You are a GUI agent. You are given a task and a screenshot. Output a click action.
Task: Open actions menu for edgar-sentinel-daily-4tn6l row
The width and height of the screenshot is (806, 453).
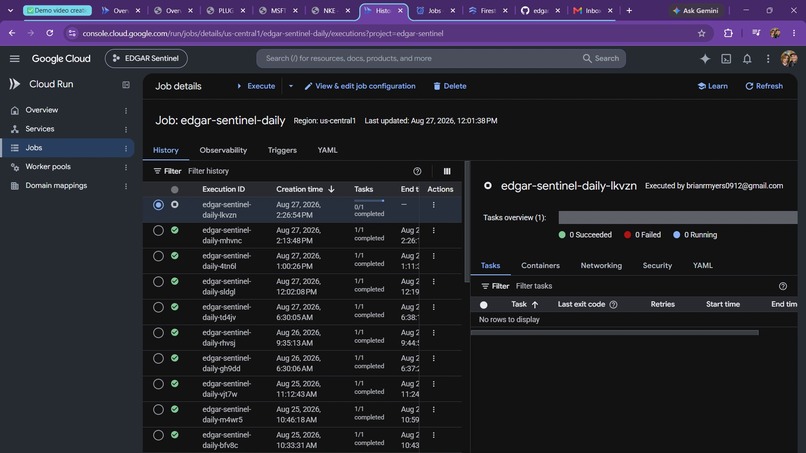pos(433,256)
